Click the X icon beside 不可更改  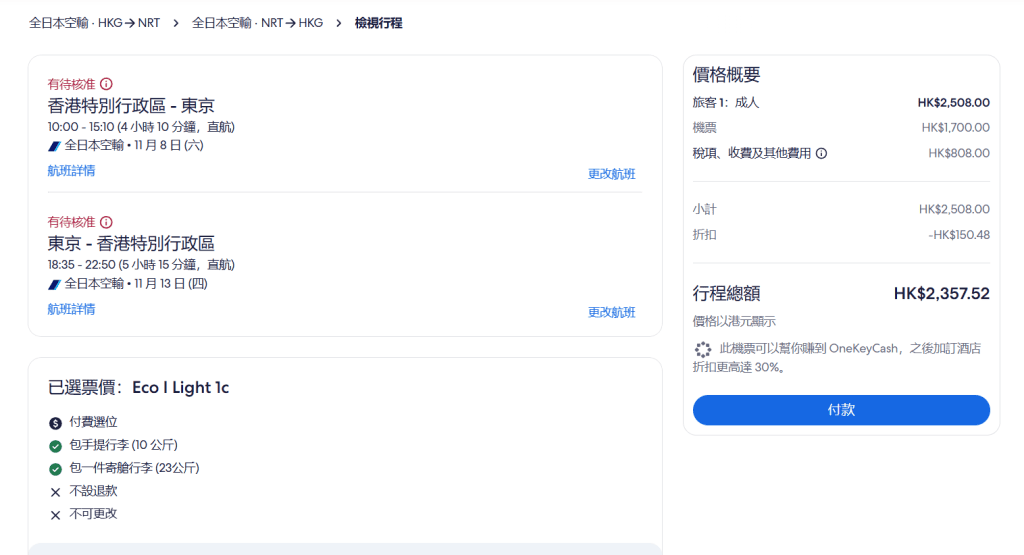click(55, 515)
